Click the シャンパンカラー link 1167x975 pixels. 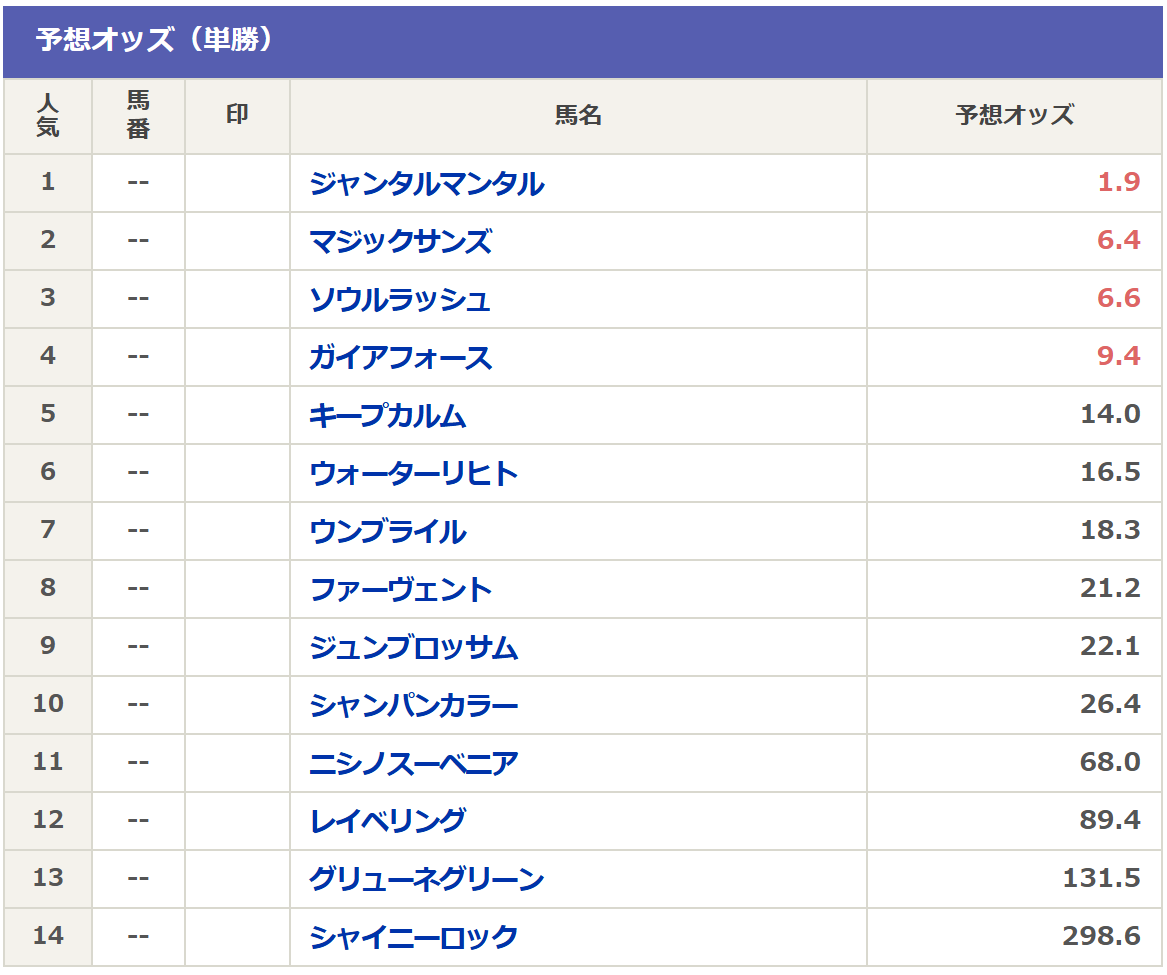click(414, 706)
